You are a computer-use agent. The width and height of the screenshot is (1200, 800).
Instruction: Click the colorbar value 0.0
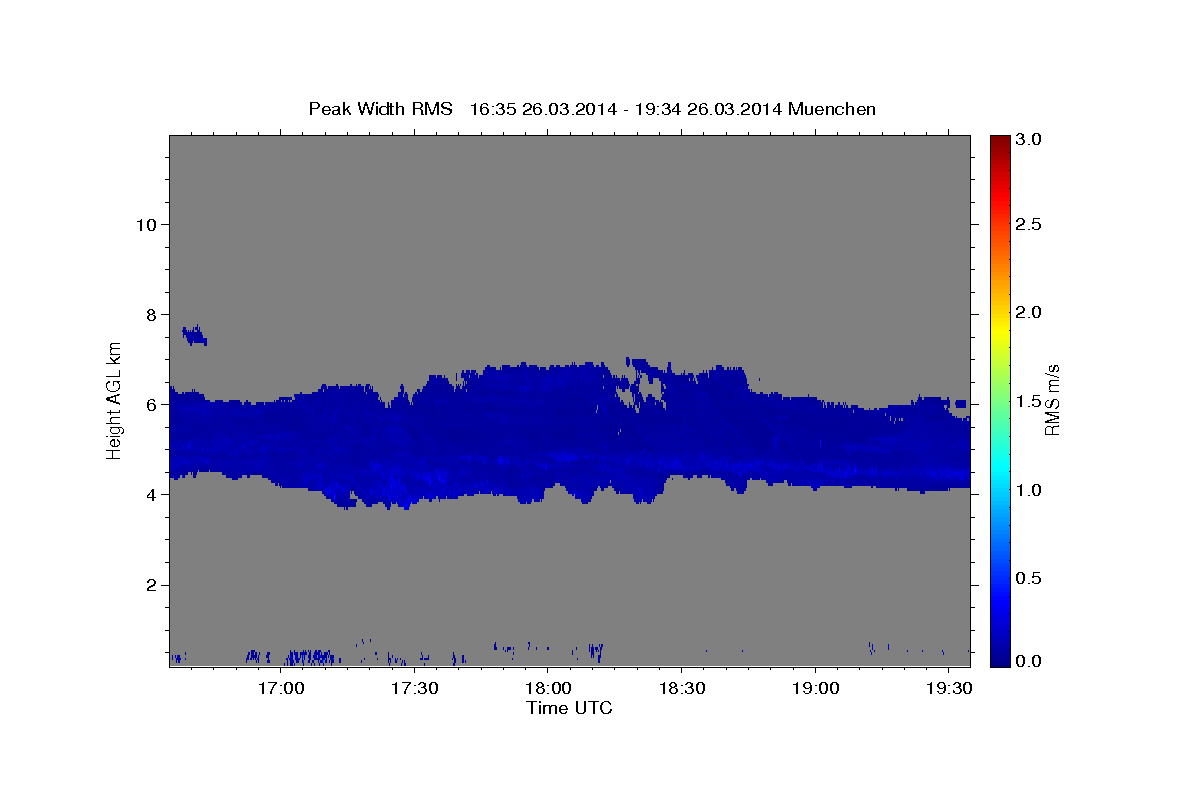tap(1029, 661)
